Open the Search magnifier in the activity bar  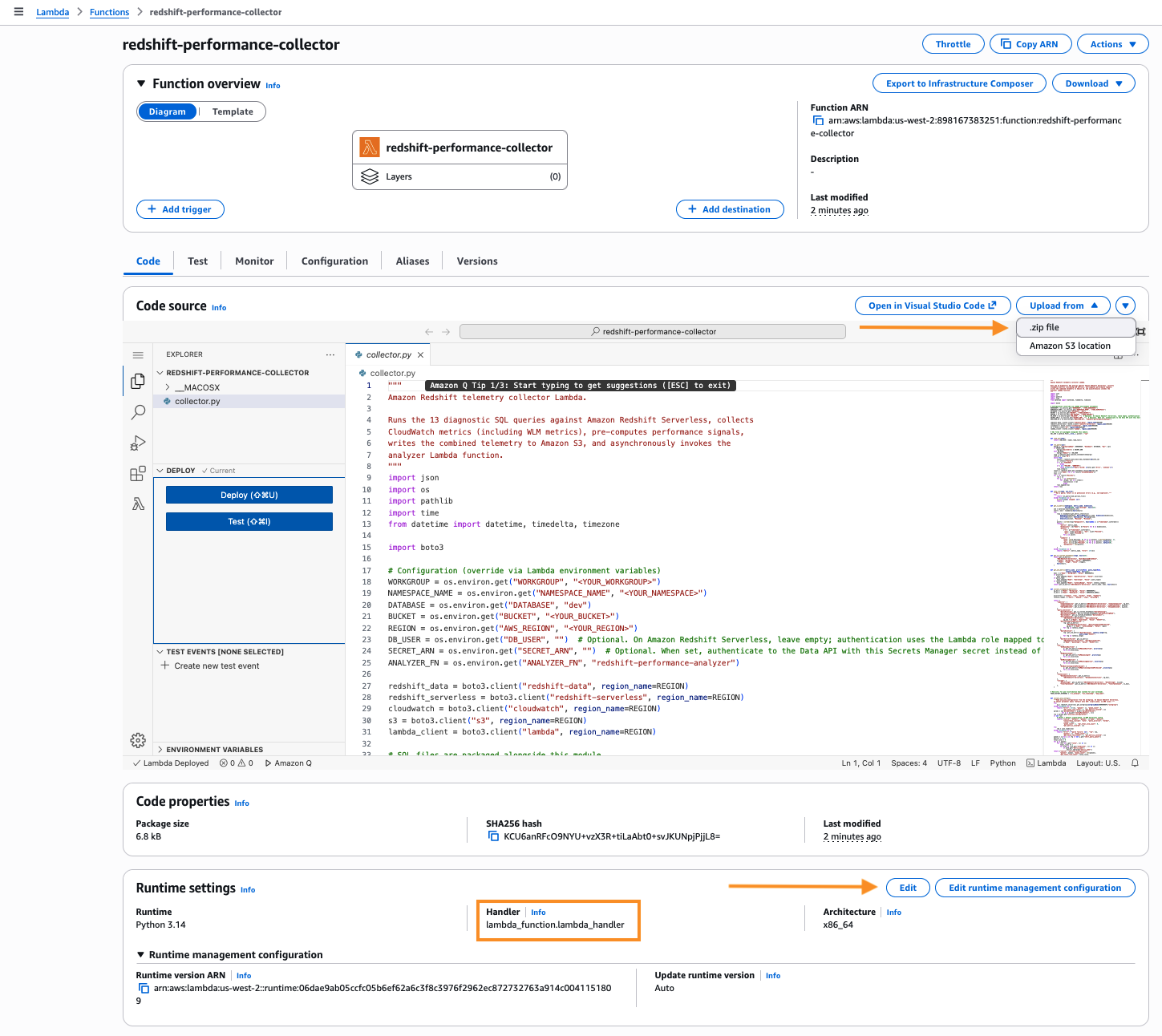[x=138, y=412]
